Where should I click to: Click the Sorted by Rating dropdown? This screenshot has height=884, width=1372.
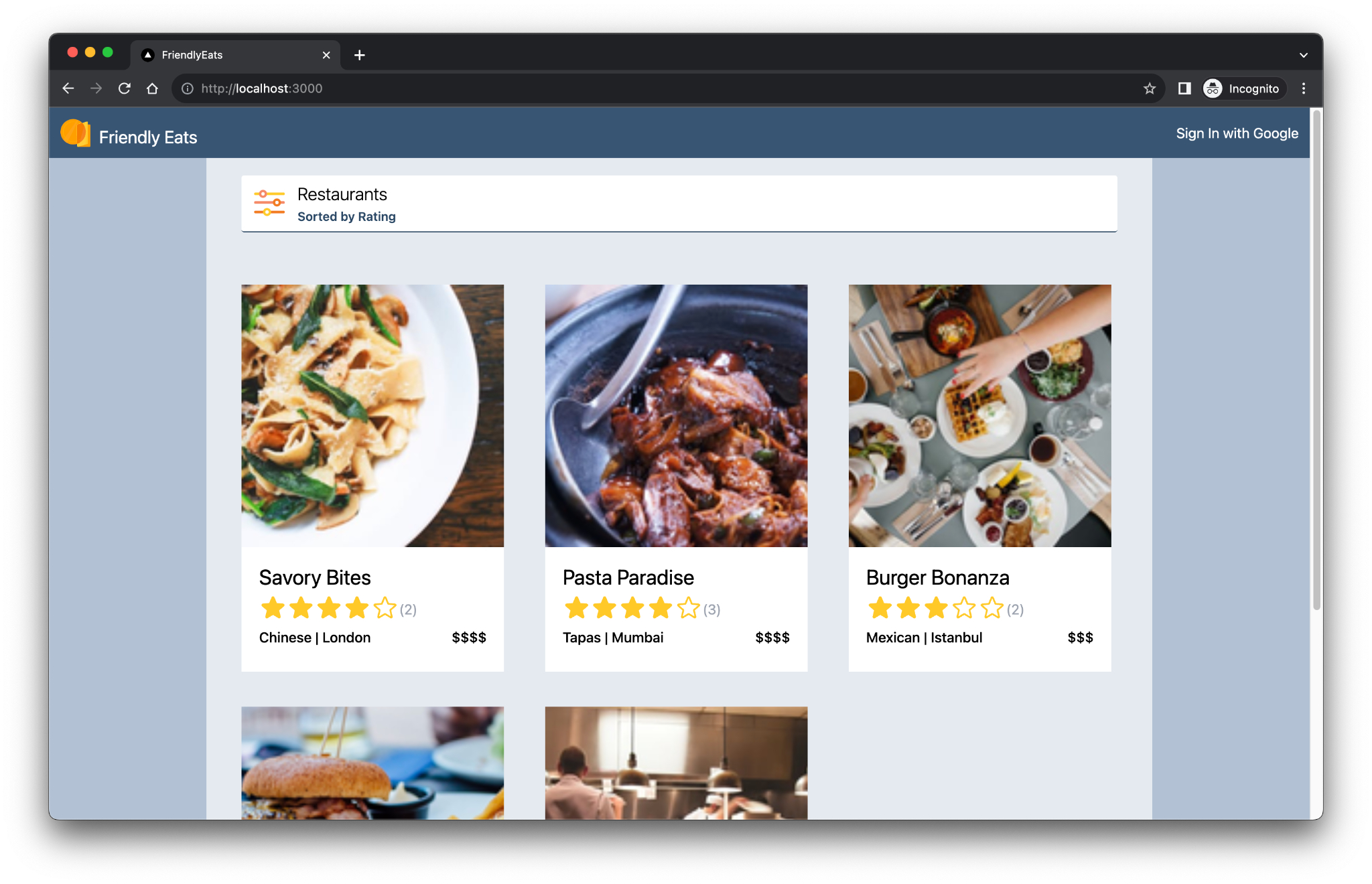click(346, 216)
